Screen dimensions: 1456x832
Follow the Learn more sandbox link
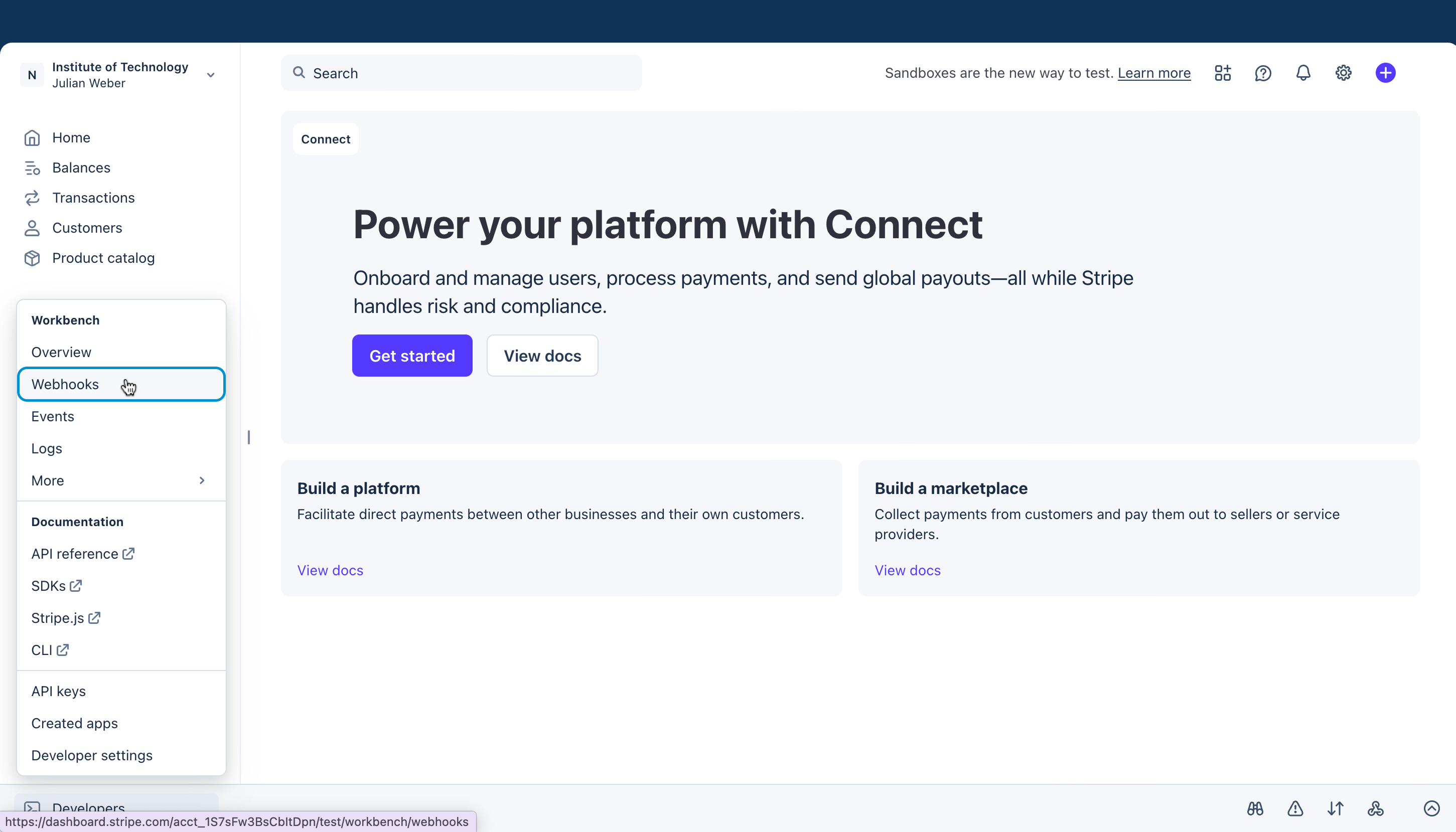[1153, 73]
